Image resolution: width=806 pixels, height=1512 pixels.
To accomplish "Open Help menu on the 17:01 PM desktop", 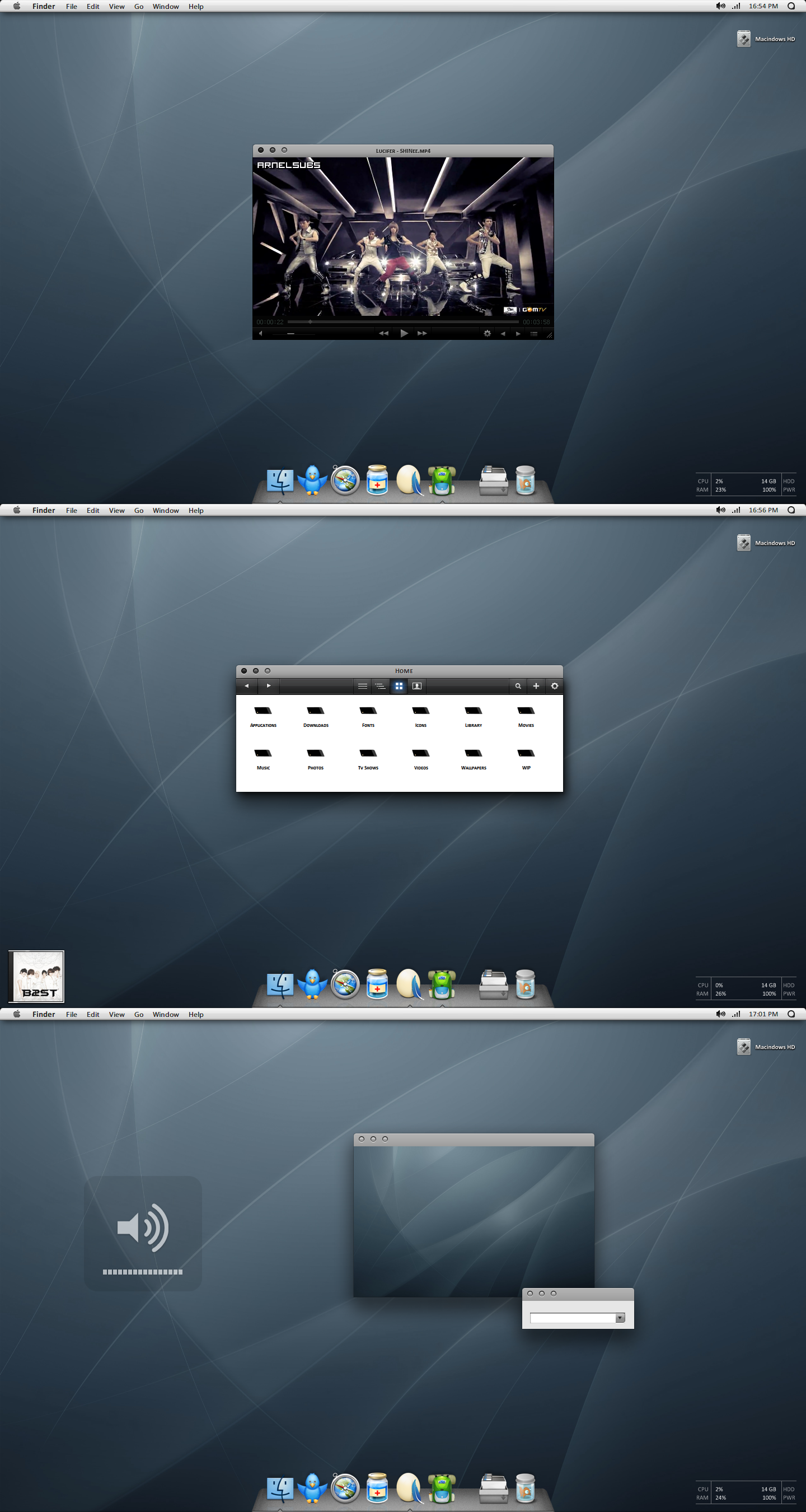I will point(196,1014).
